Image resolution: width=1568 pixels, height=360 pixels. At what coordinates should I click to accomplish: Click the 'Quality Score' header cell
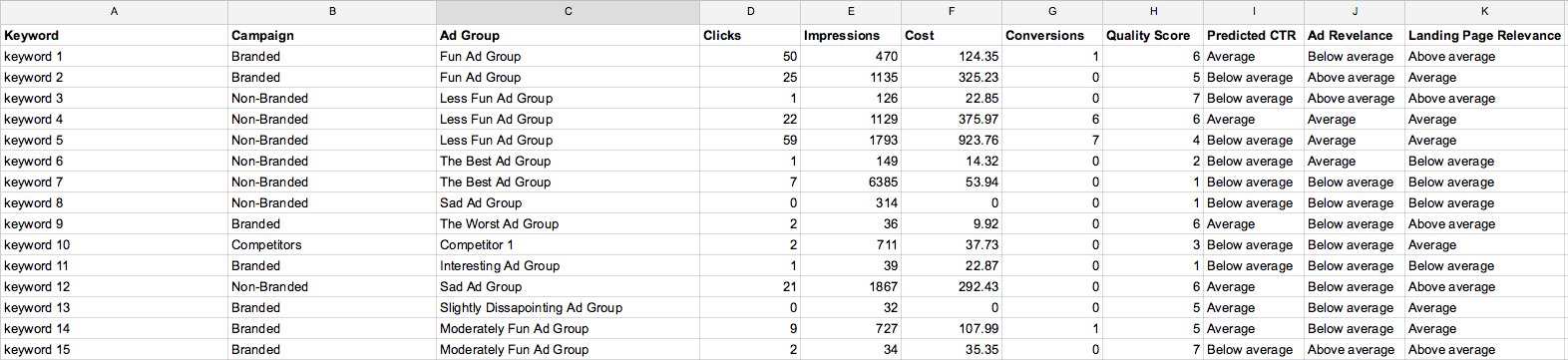(1153, 35)
